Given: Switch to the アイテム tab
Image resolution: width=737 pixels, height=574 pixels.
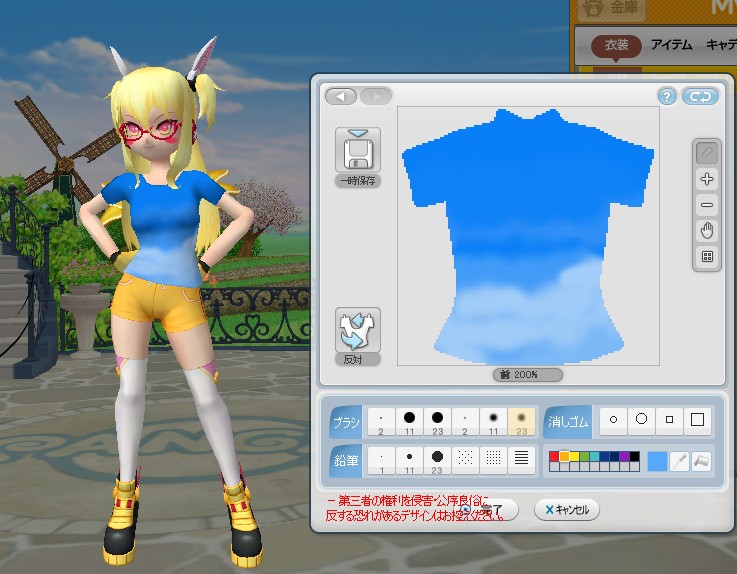Looking at the screenshot, I should pos(671,45).
